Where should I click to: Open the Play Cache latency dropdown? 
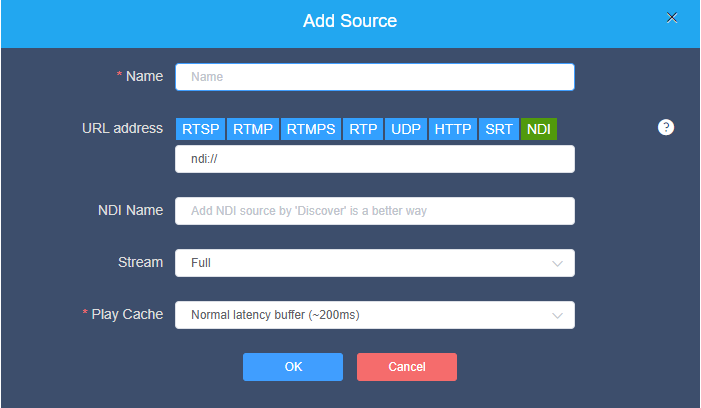(375, 315)
